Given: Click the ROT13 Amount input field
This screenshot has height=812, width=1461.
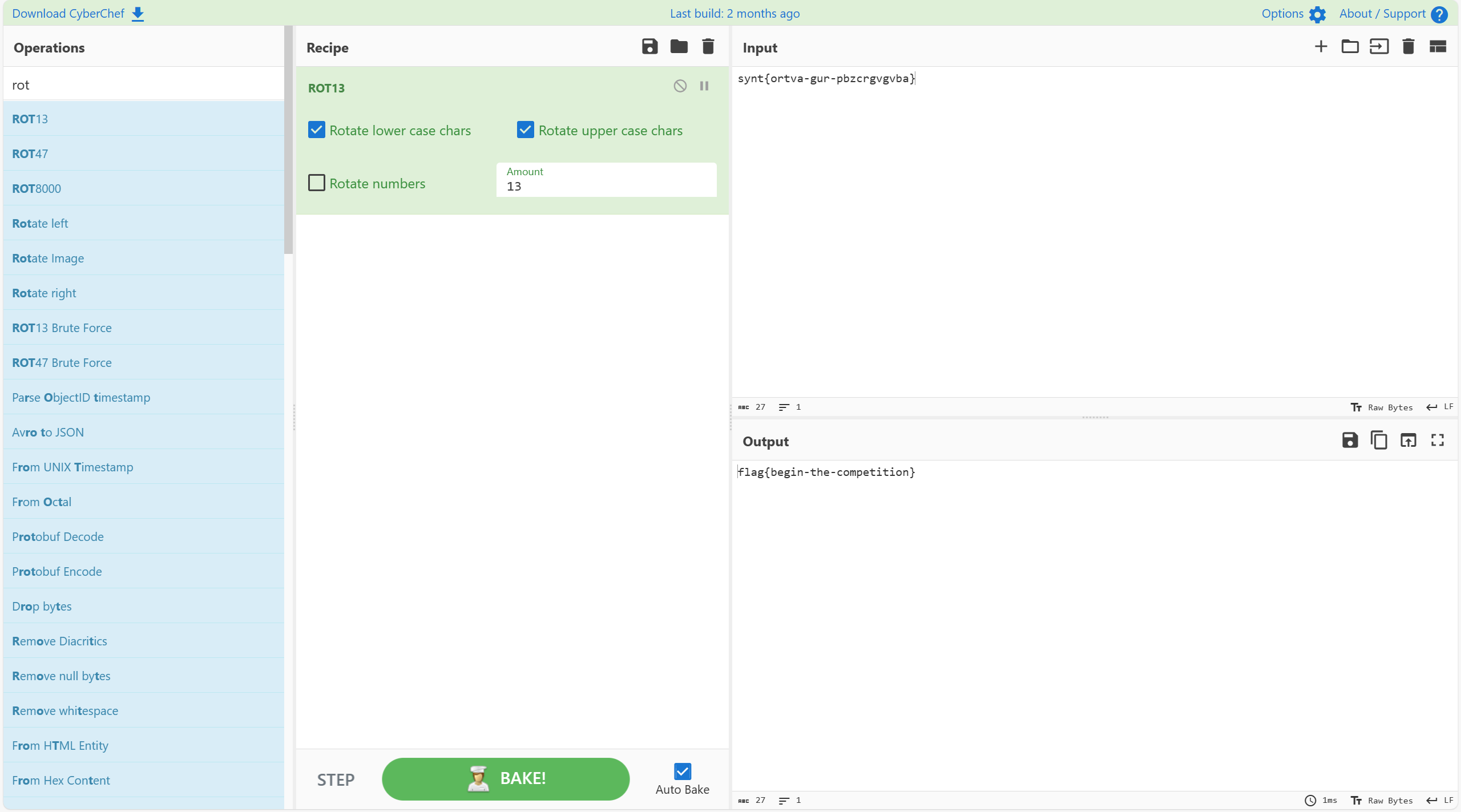Looking at the screenshot, I should [606, 180].
